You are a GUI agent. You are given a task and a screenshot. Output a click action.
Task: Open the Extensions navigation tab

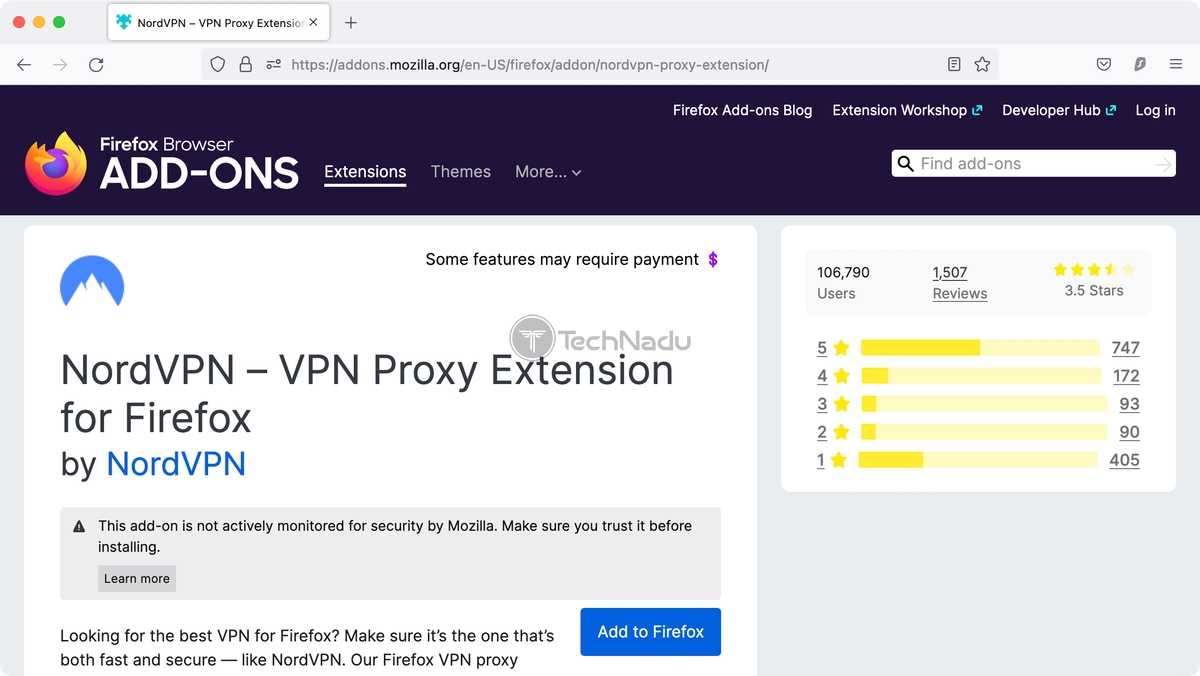[365, 172]
